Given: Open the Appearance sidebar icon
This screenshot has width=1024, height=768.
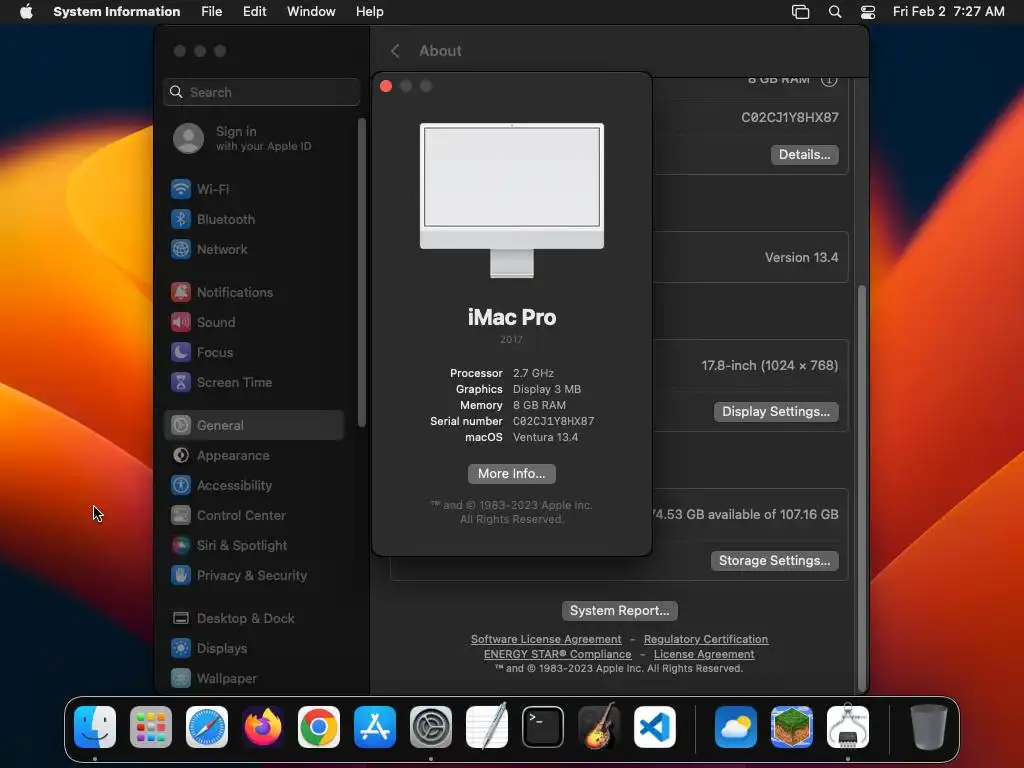Looking at the screenshot, I should coord(181,455).
